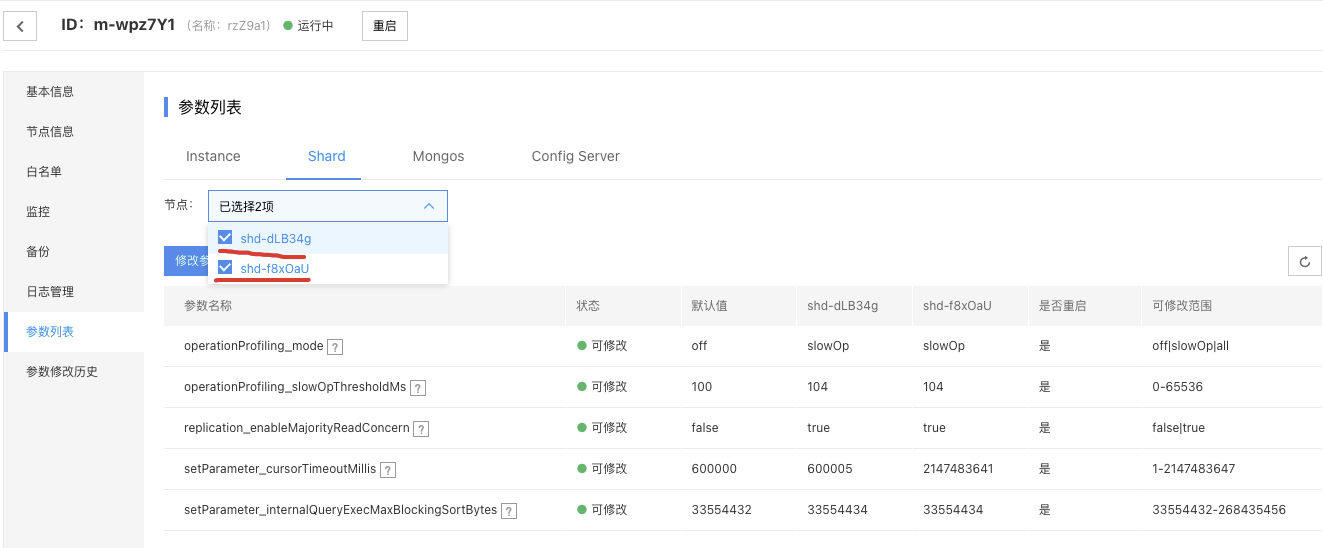Open 备份 in the sidebar
This screenshot has width=1323, height=548.
pos(74,251)
